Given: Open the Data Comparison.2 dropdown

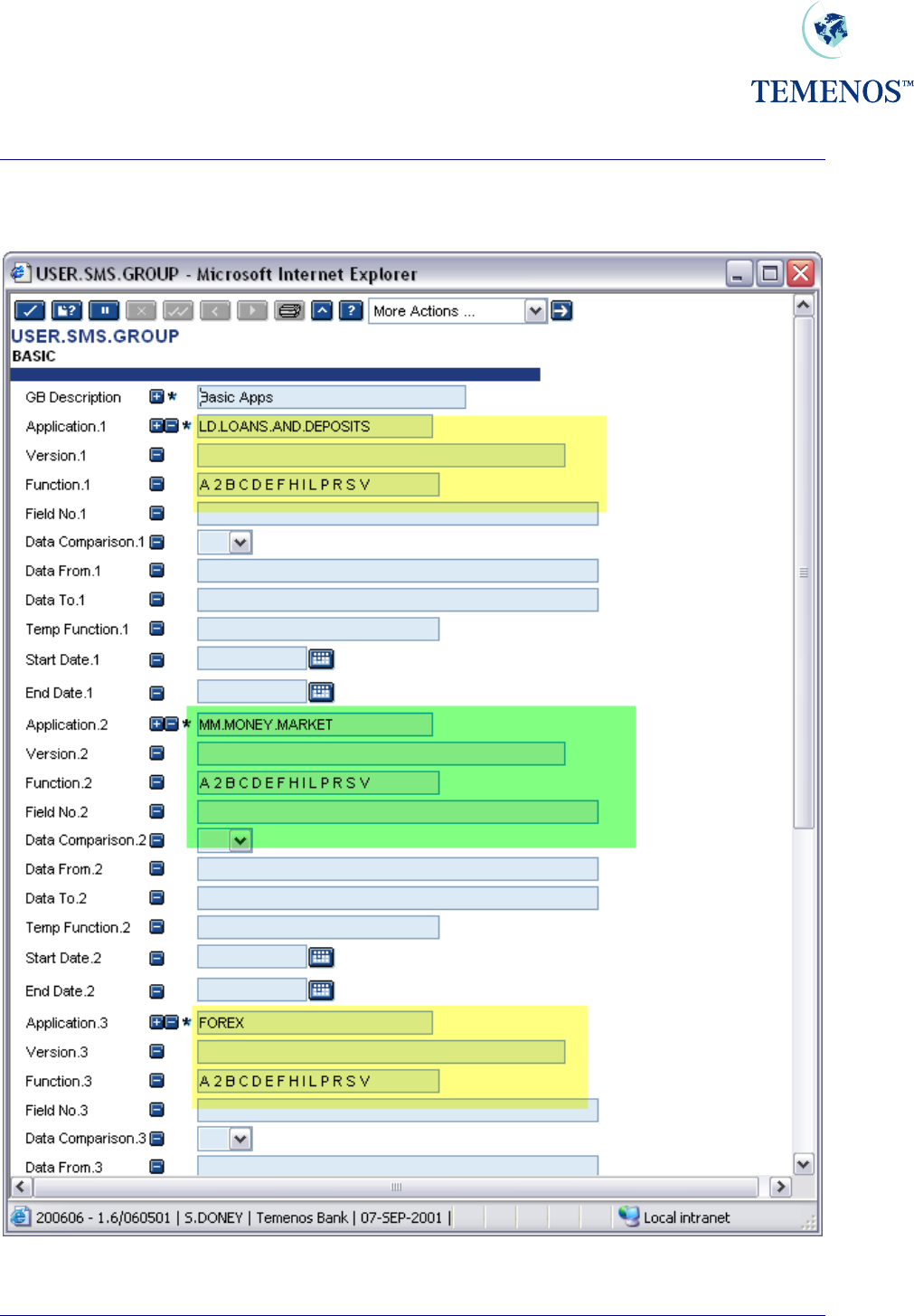Looking at the screenshot, I should [x=240, y=840].
